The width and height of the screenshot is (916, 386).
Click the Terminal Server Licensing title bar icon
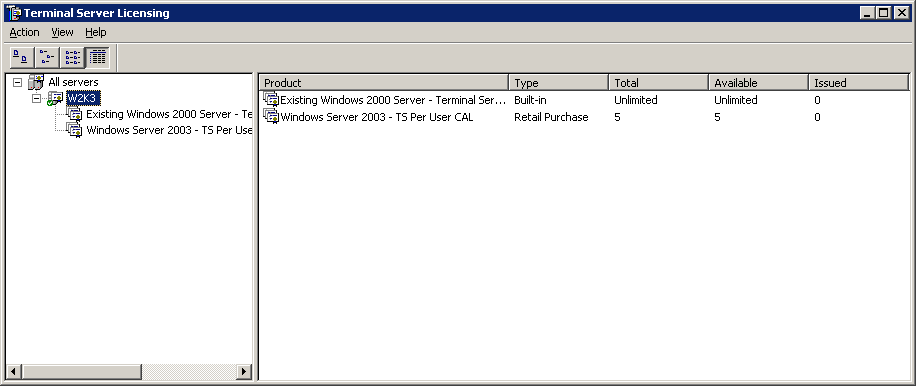(x=13, y=13)
